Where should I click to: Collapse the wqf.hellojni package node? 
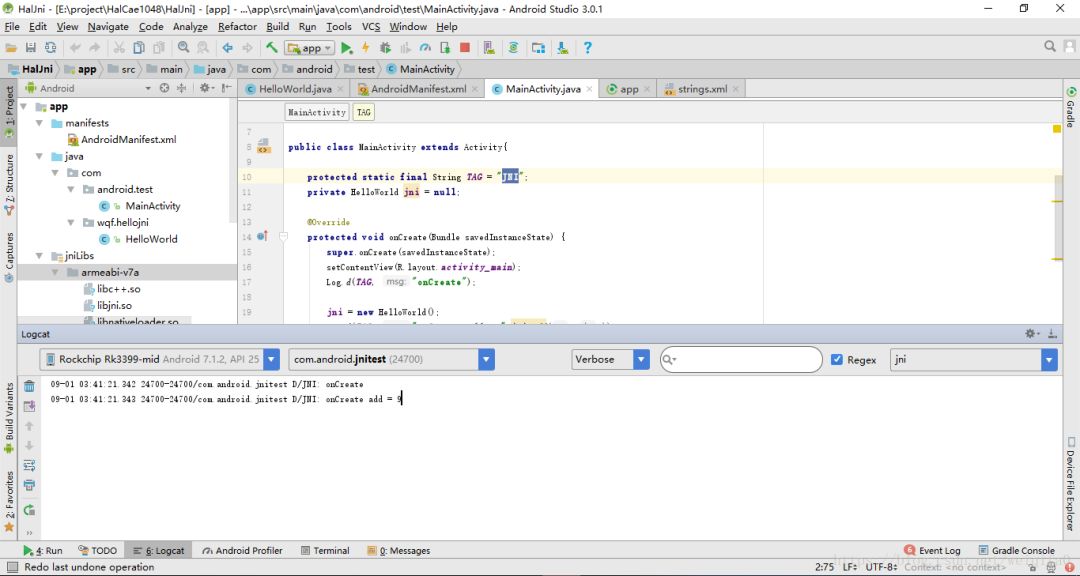[x=71, y=223]
